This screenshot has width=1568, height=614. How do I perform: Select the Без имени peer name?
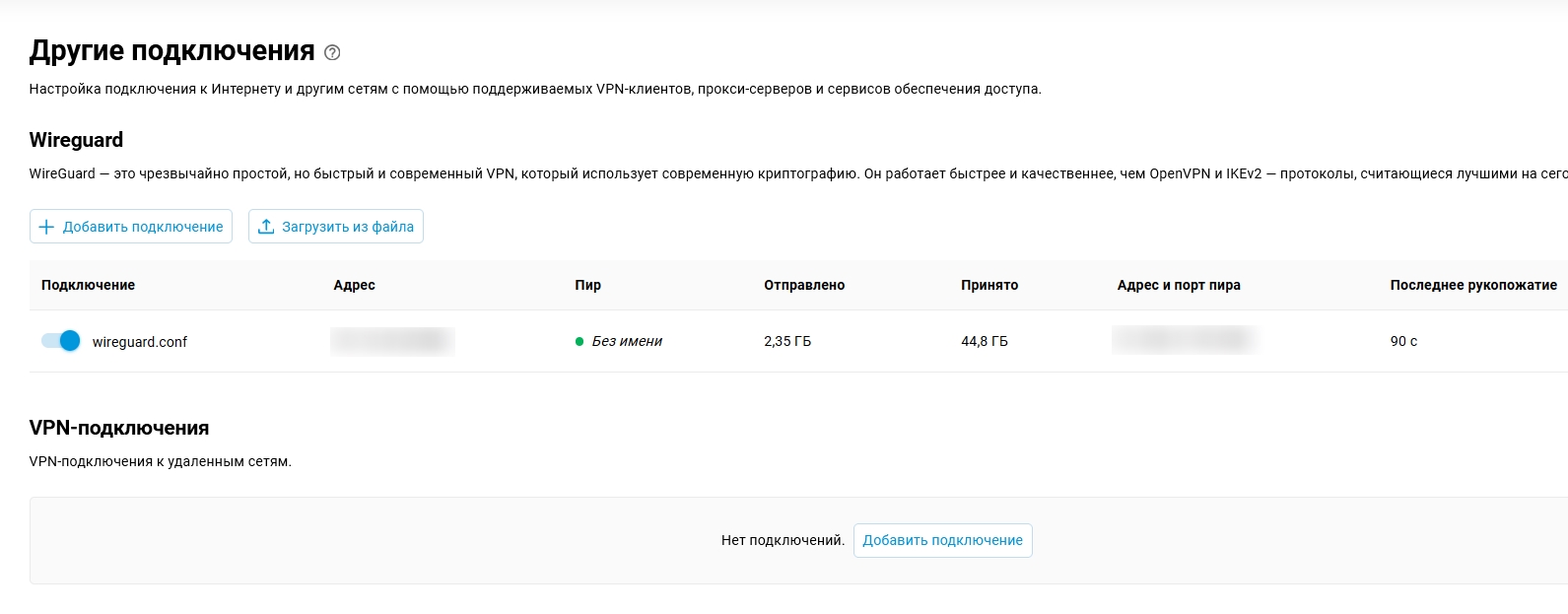tap(627, 341)
